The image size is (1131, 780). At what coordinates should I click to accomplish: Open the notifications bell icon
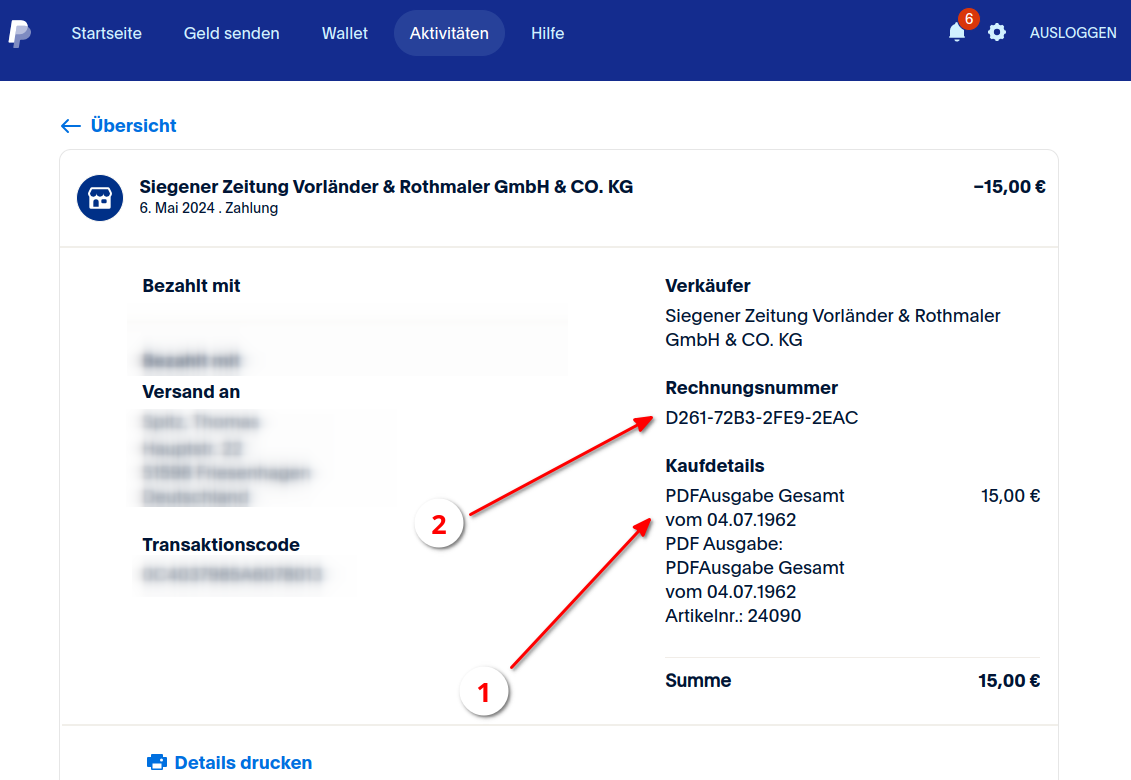[x=956, y=32]
